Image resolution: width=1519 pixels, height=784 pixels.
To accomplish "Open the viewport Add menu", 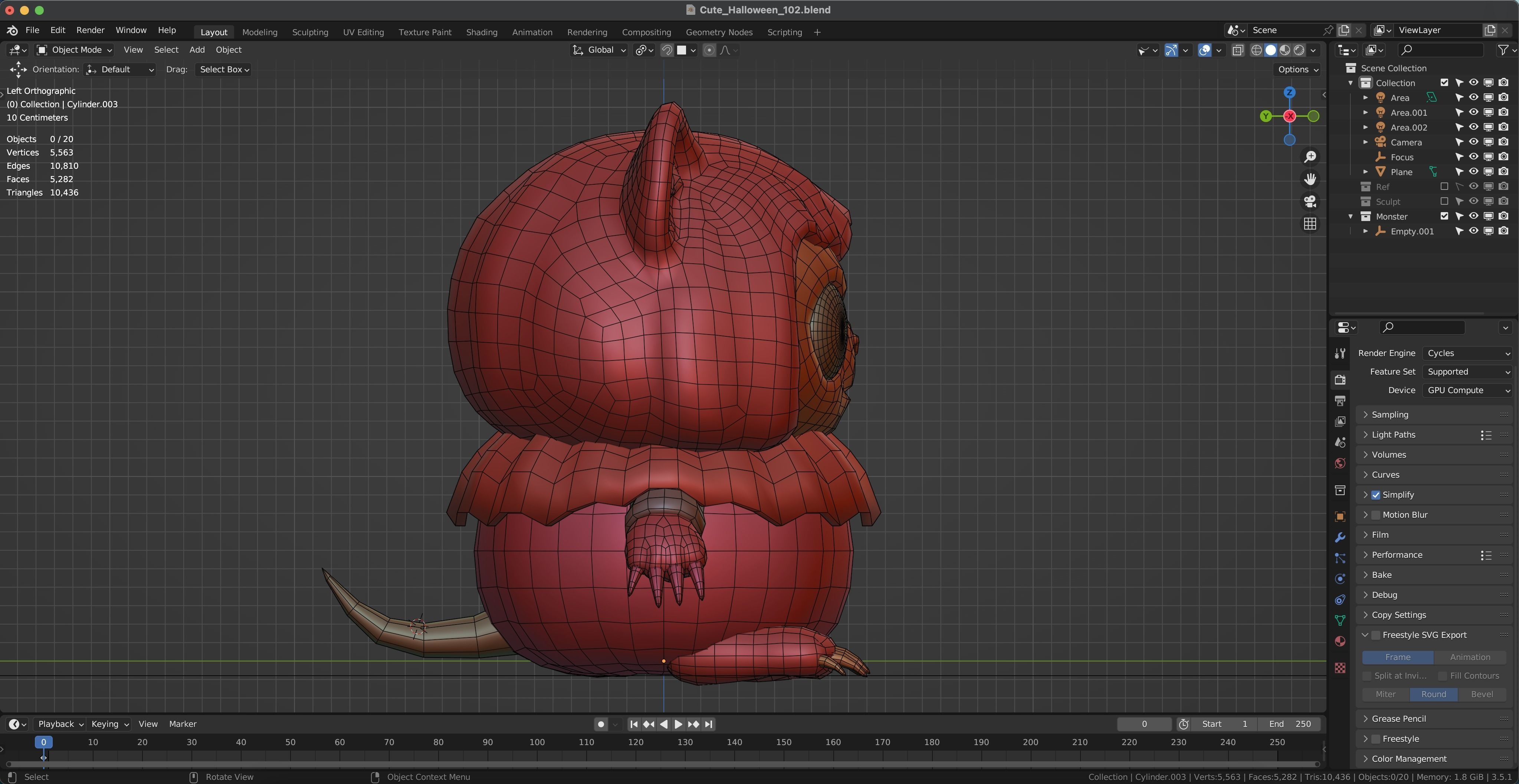I will [x=197, y=50].
